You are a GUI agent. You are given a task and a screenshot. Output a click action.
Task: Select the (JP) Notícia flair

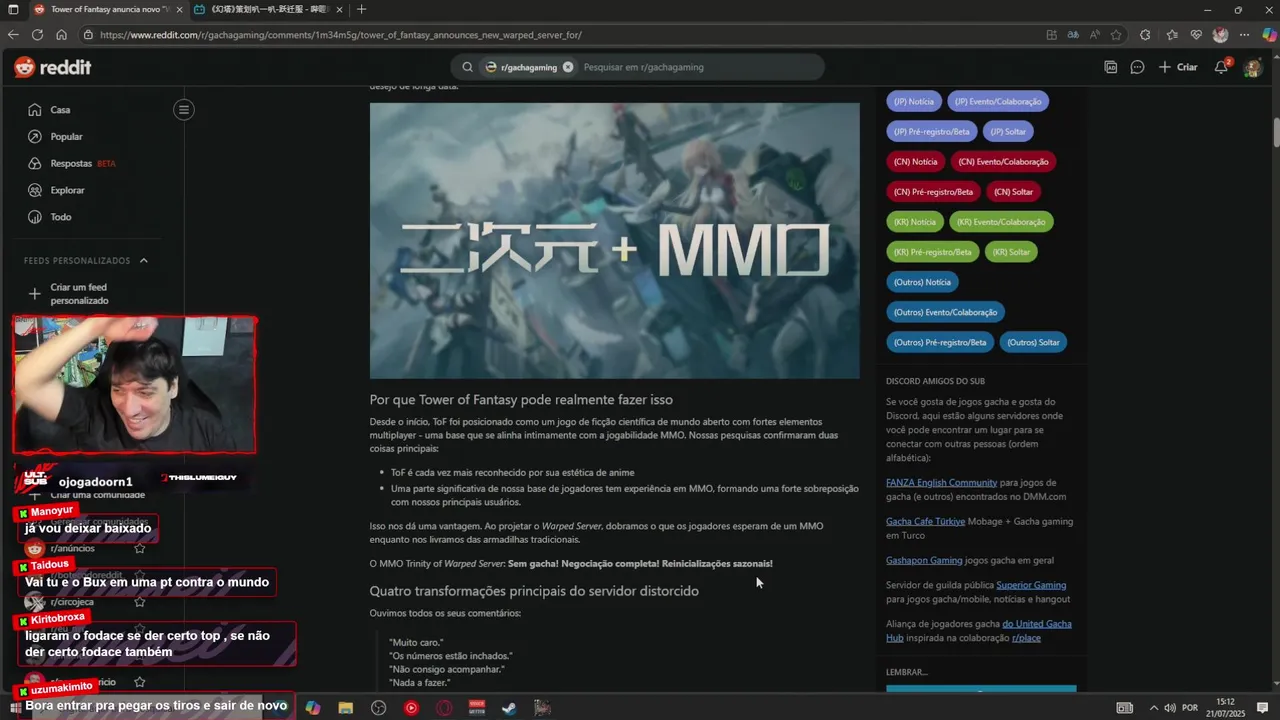click(x=913, y=101)
